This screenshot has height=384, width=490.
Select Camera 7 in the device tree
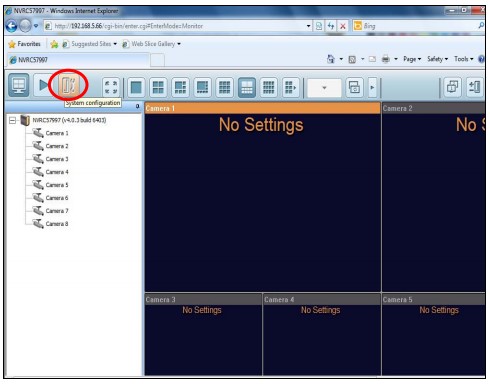57,211
